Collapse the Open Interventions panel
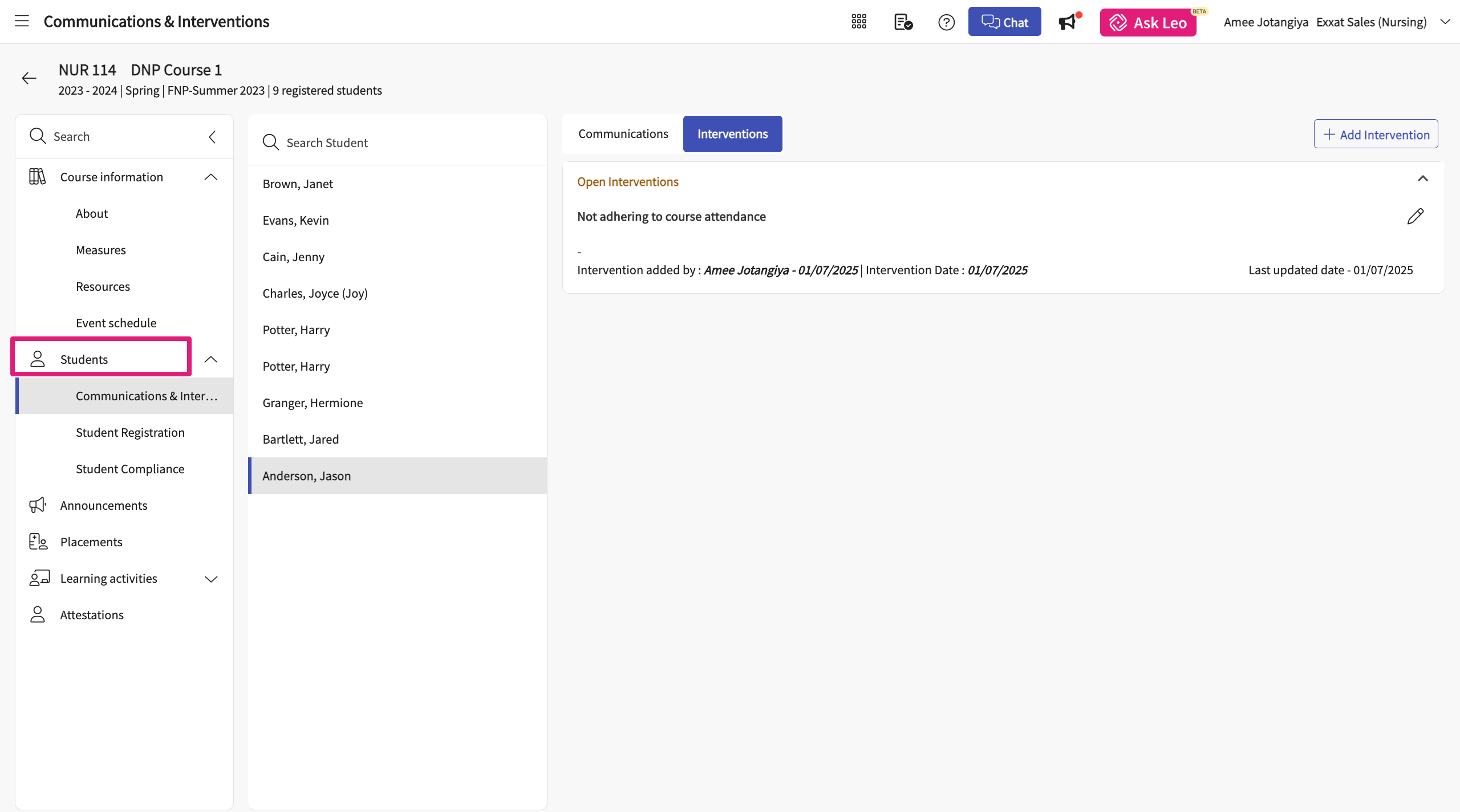This screenshot has height=812, width=1460. point(1422,179)
